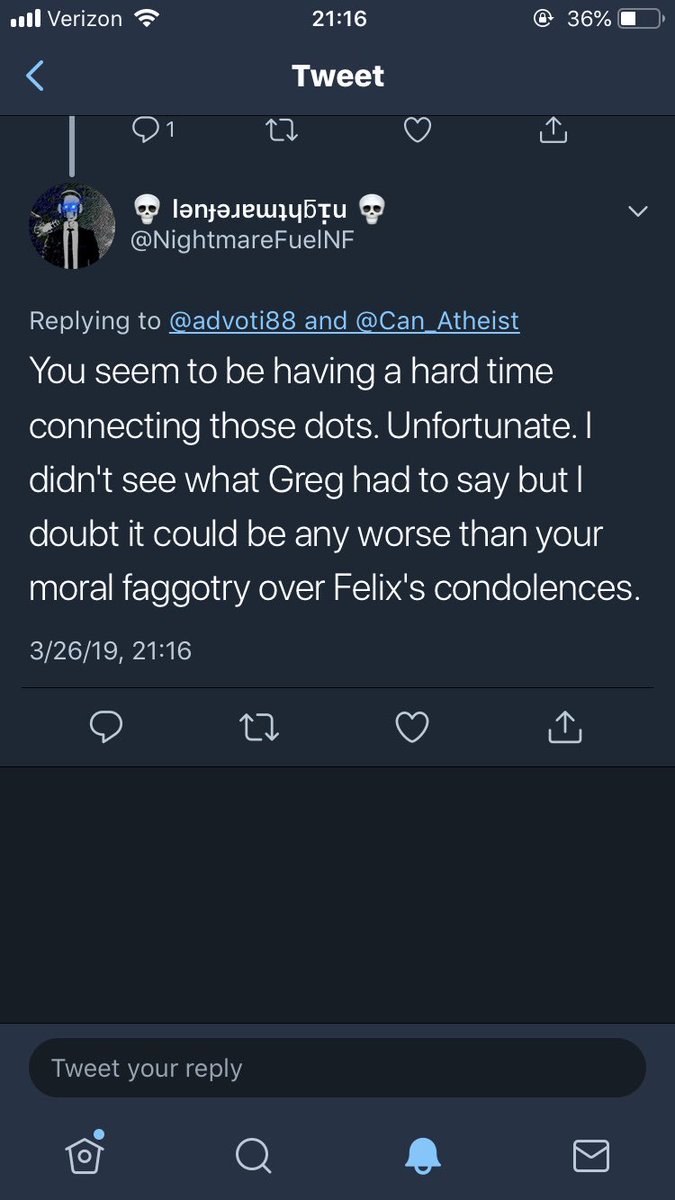The height and width of the screenshot is (1200, 675).
Task: Like the main tweet
Action: [412, 727]
